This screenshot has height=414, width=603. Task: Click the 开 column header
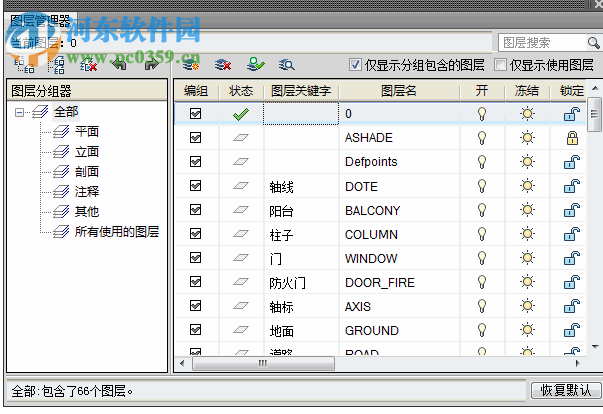(x=482, y=91)
